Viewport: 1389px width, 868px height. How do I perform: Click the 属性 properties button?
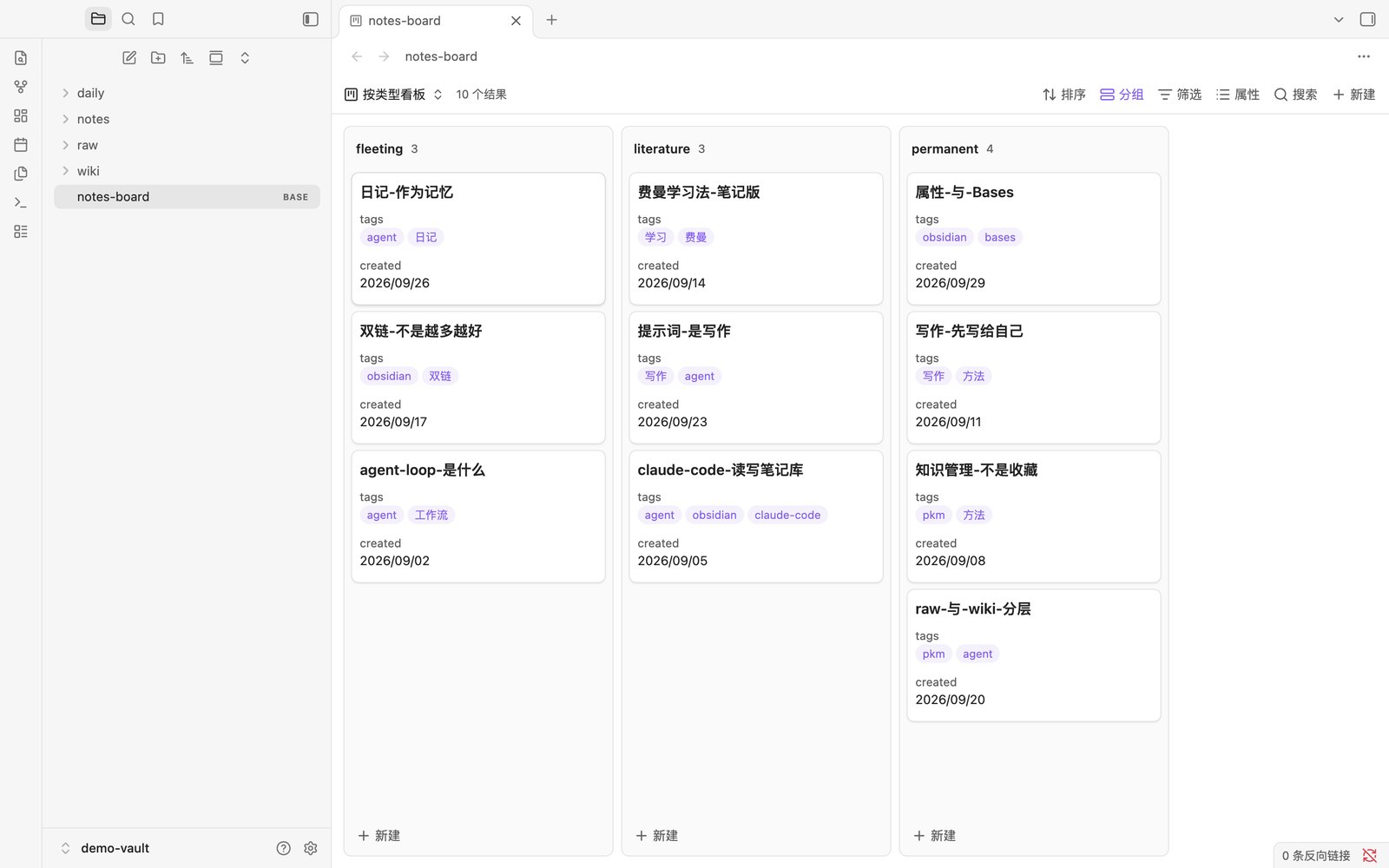1238,95
